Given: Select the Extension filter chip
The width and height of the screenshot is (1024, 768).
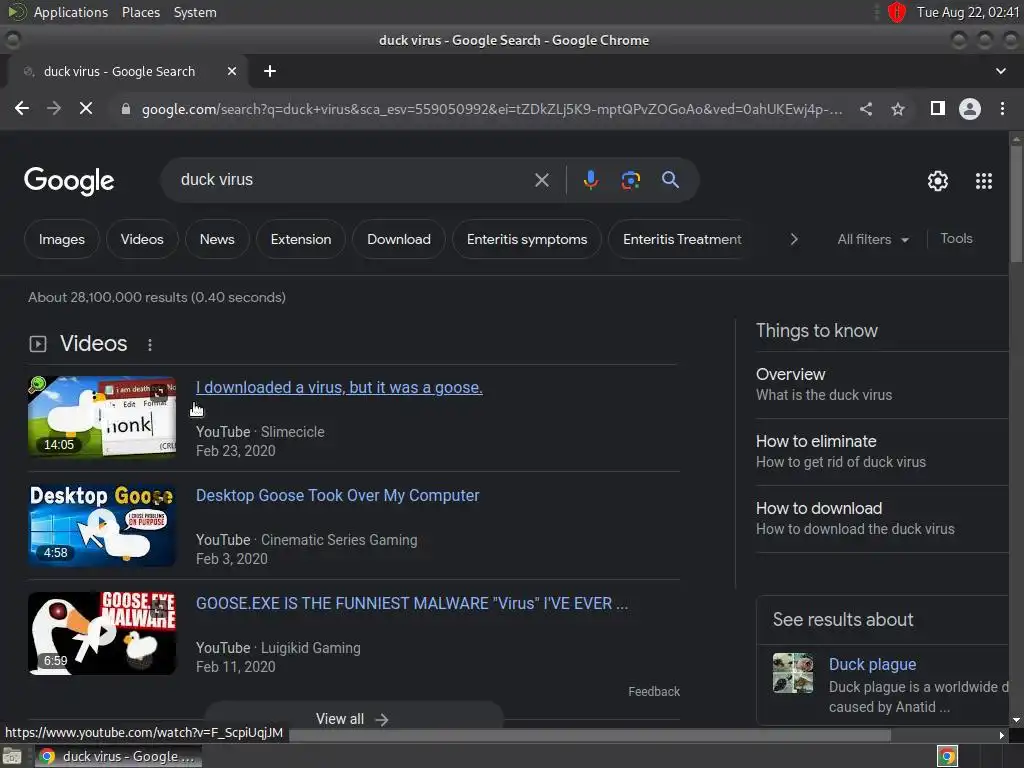Looking at the screenshot, I should [300, 239].
